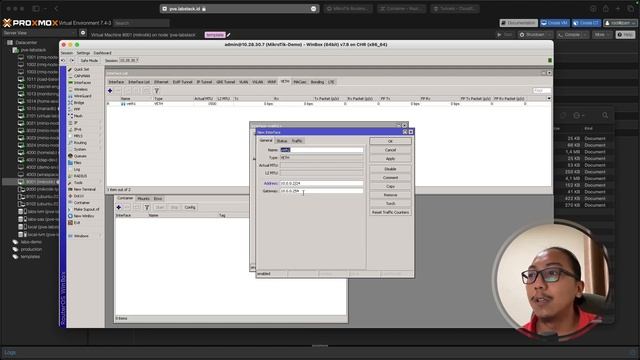Viewport: 640px width, 360px height.
Task: Switch to Traffic tab in New Interface
Action: coord(297,141)
